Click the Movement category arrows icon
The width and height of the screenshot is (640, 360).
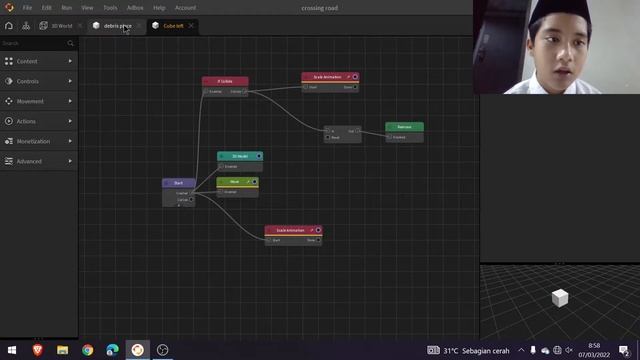9,101
